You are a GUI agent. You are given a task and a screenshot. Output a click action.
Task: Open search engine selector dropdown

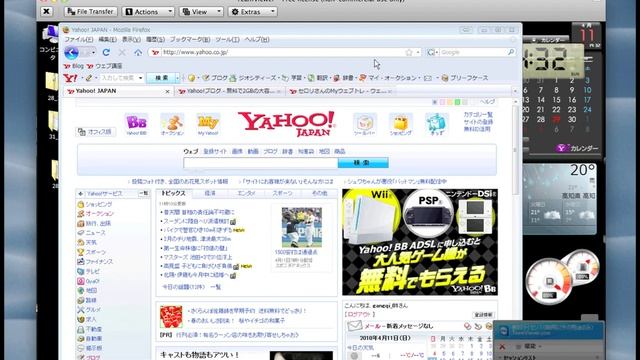432,52
